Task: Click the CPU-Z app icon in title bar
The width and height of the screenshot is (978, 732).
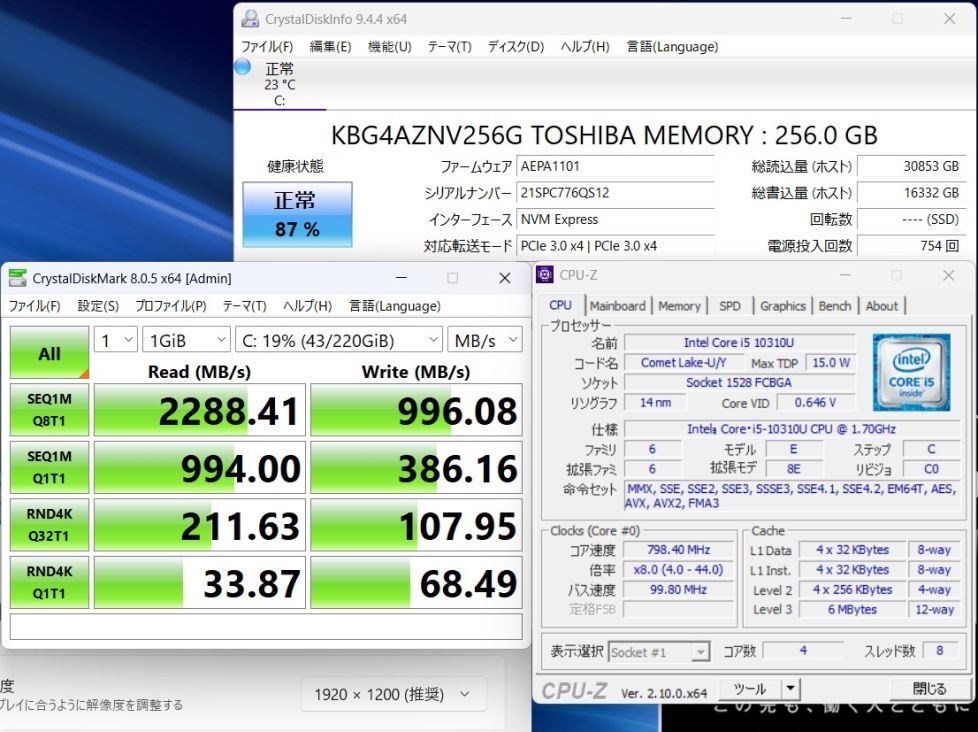Action: pos(545,274)
